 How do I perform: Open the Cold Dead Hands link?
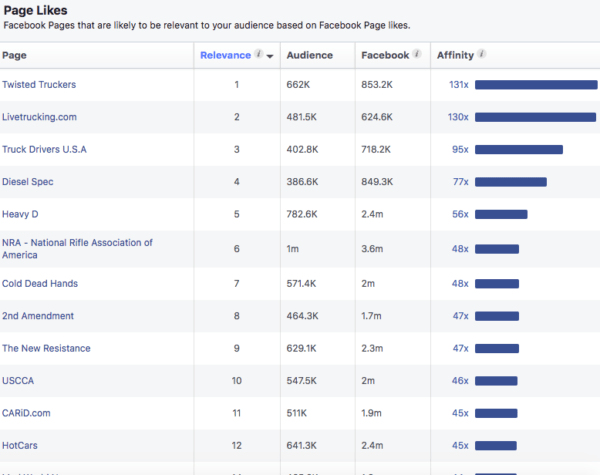pyautogui.click(x=40, y=284)
